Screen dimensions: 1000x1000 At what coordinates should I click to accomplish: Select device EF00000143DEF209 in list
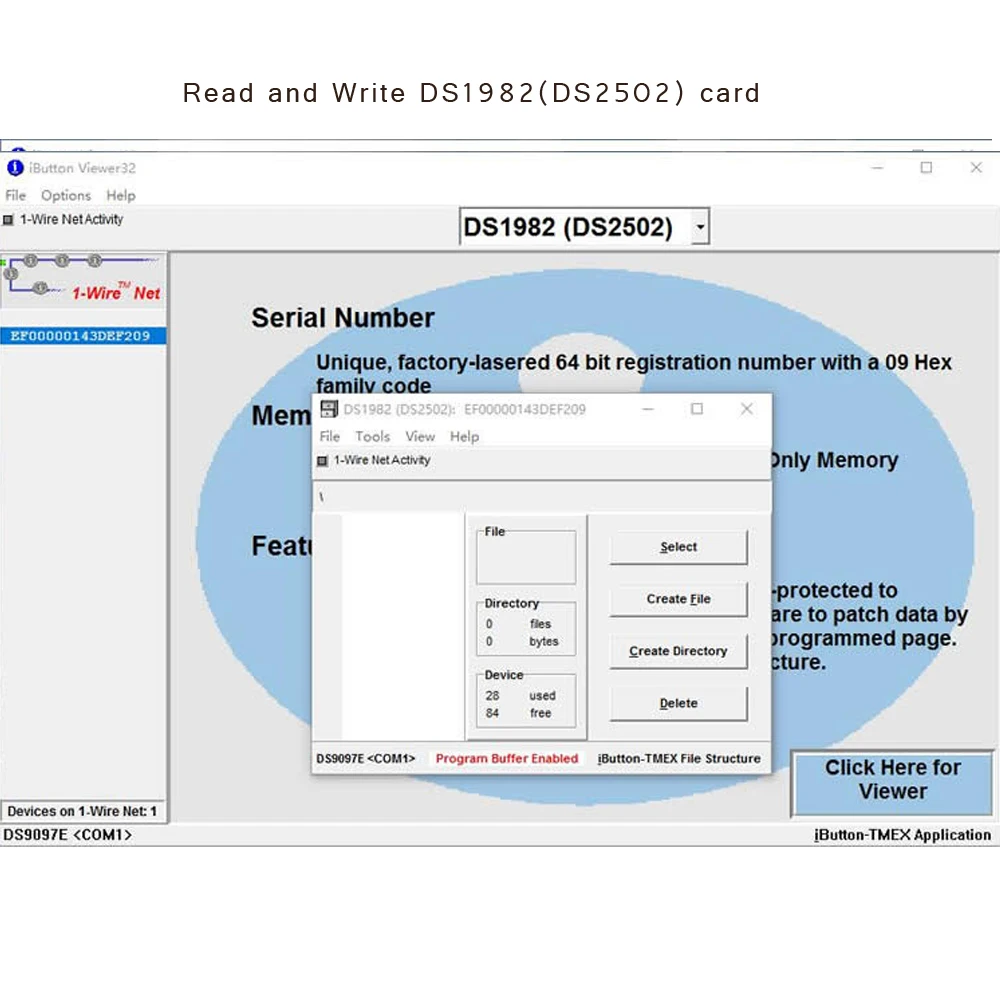click(83, 336)
